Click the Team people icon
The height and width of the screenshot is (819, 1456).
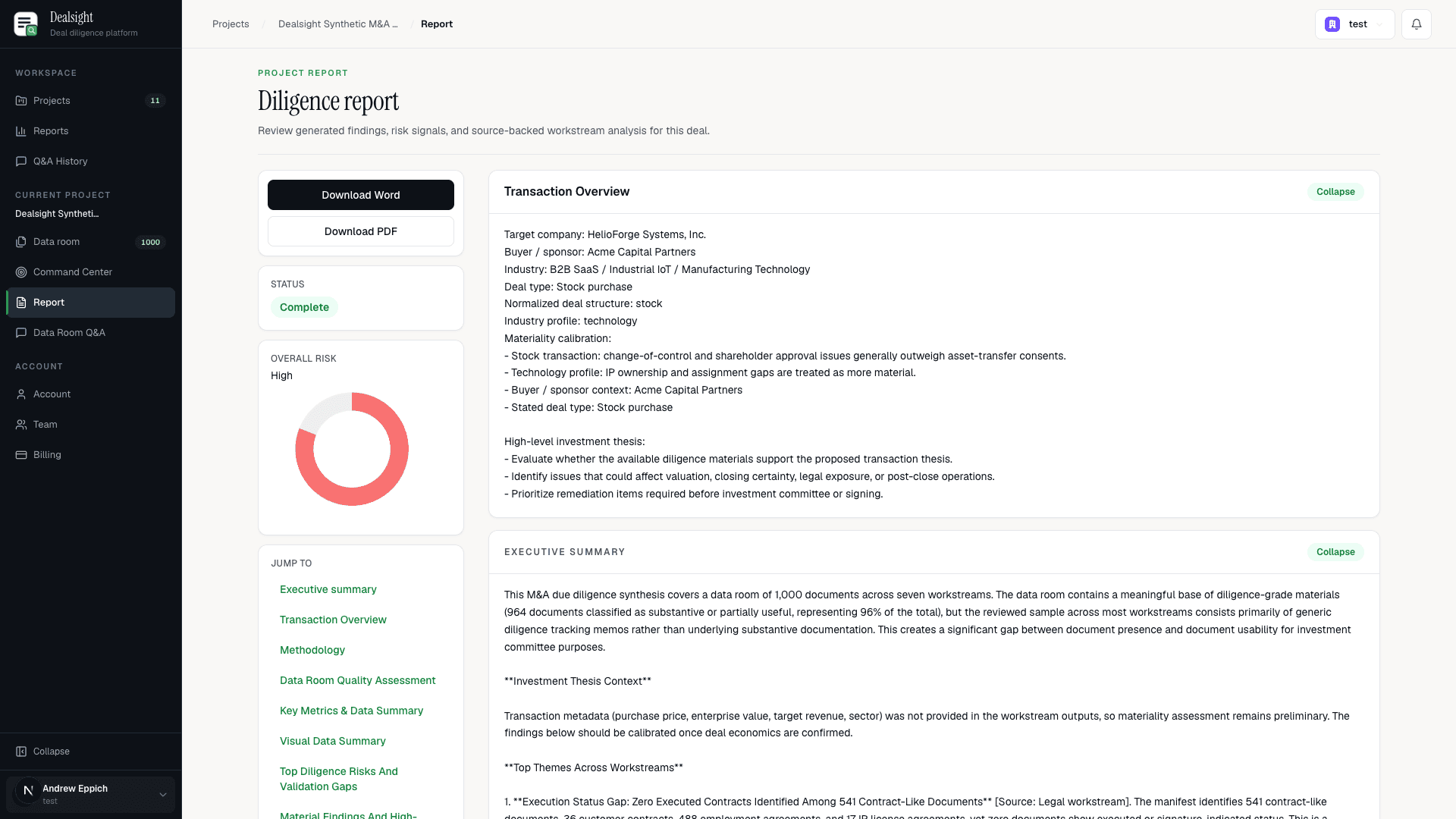click(x=21, y=425)
